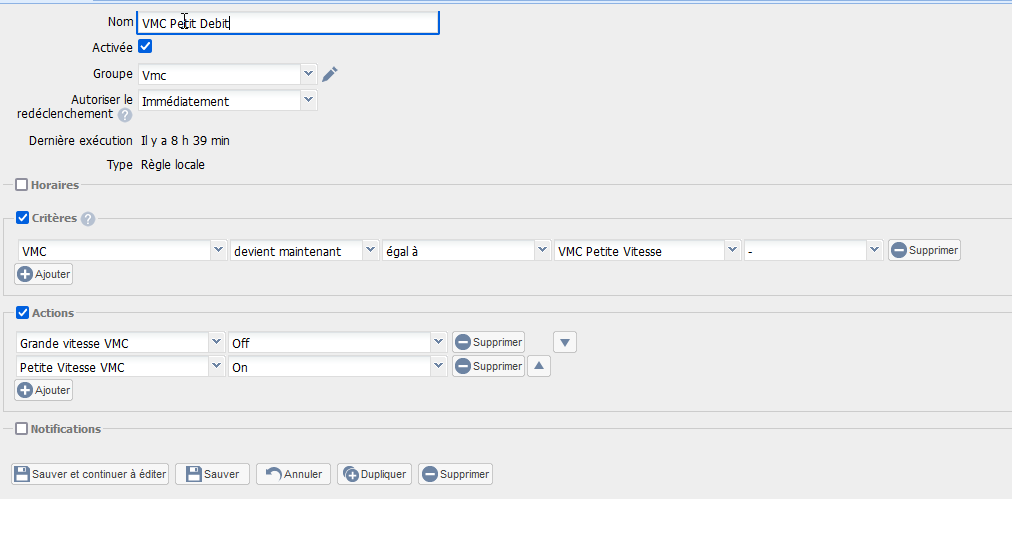Delete the Grande vitesse VMC action row

coord(488,342)
